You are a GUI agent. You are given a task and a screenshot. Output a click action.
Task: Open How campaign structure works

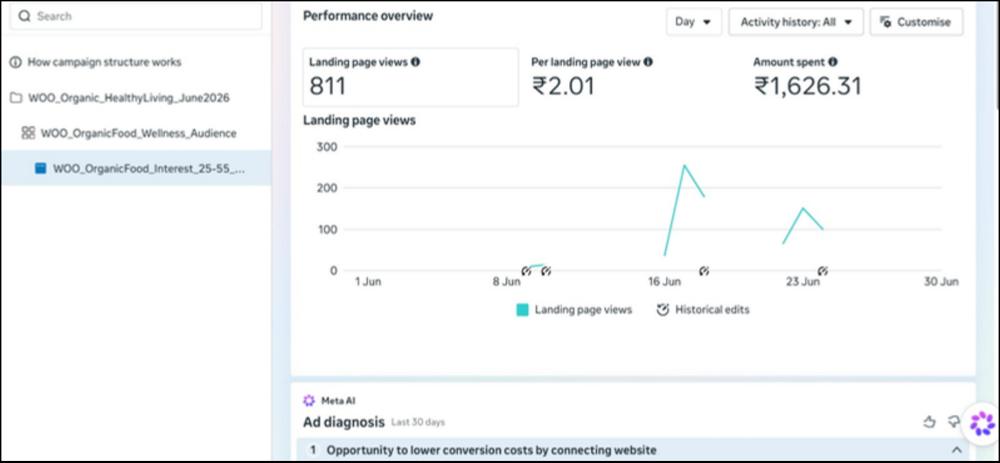click(x=104, y=62)
